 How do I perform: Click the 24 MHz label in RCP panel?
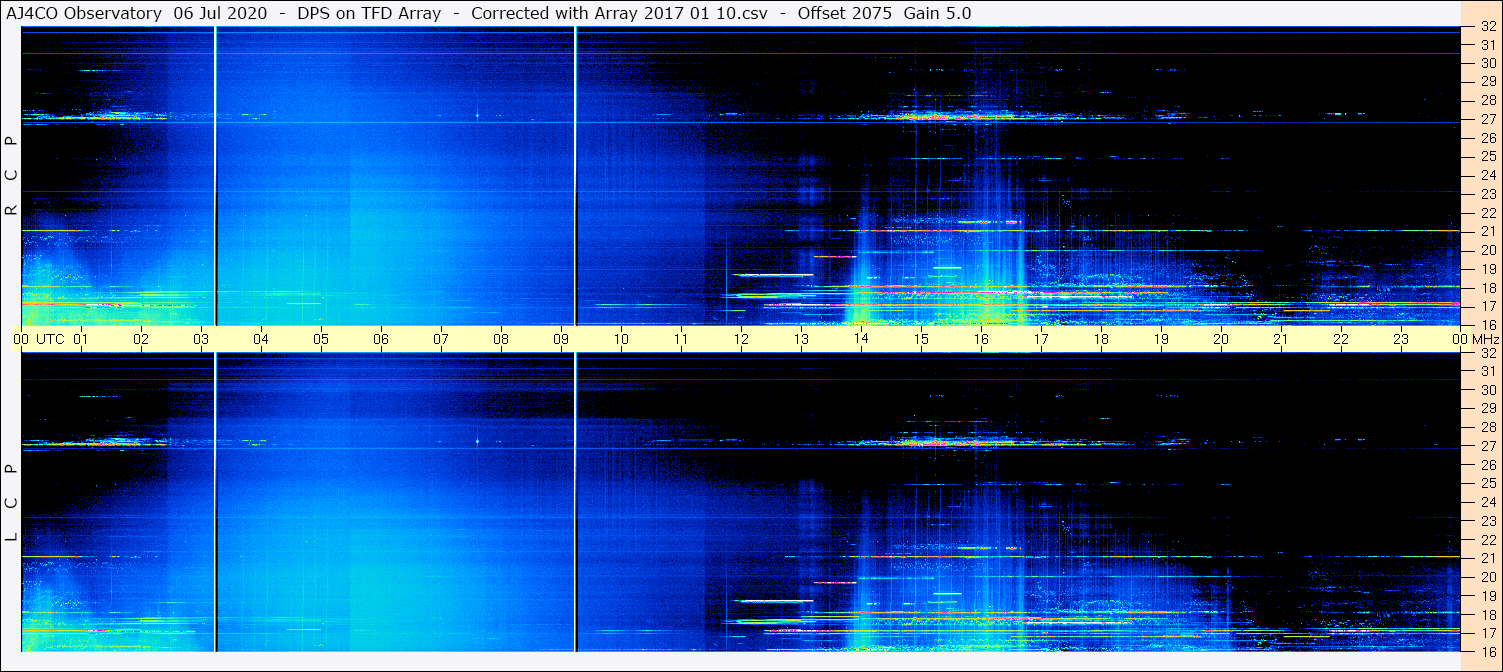pyautogui.click(x=1487, y=175)
